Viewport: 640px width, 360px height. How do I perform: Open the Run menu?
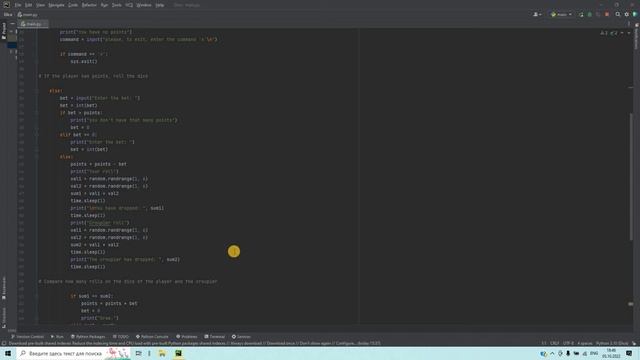(104, 5)
